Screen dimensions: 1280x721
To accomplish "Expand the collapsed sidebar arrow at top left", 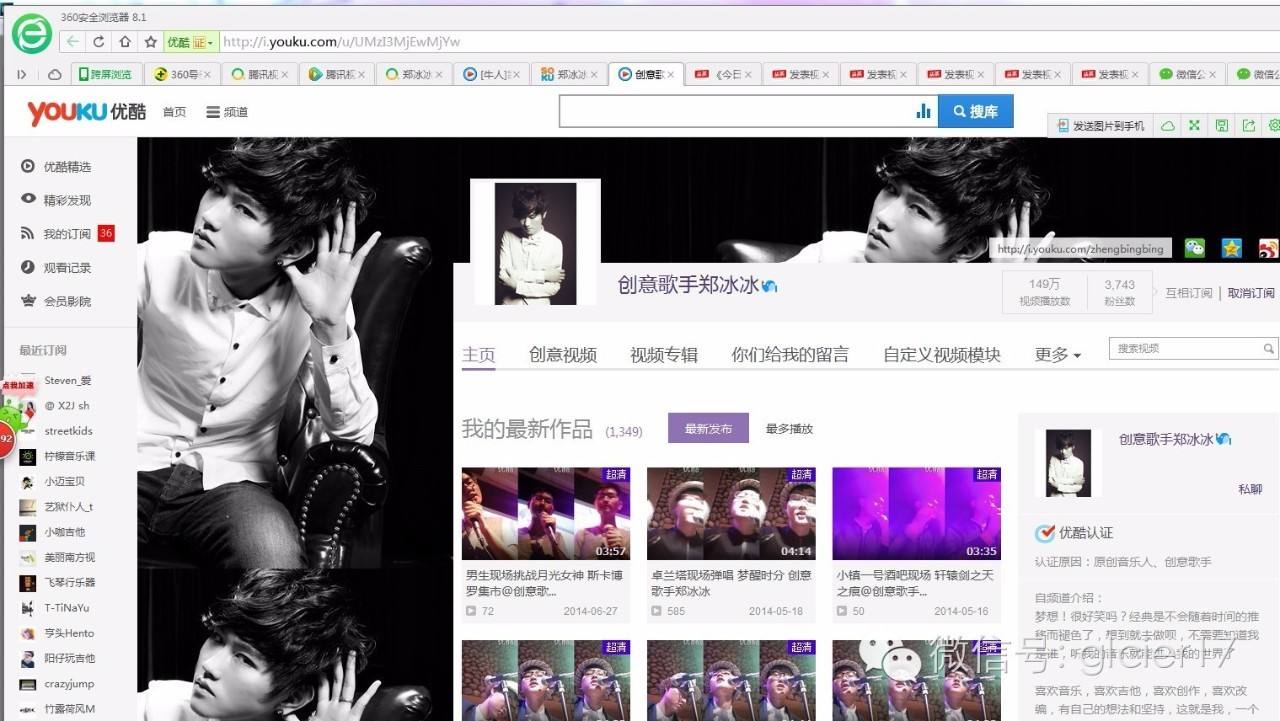I will pos(20,73).
